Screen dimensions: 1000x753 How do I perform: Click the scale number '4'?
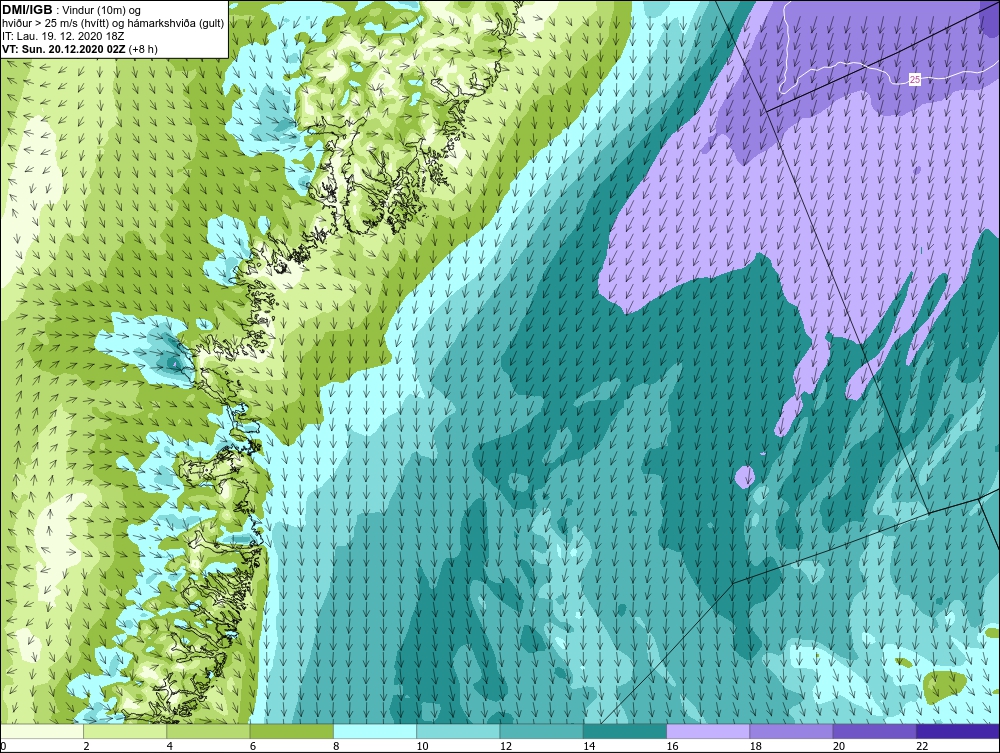click(170, 746)
